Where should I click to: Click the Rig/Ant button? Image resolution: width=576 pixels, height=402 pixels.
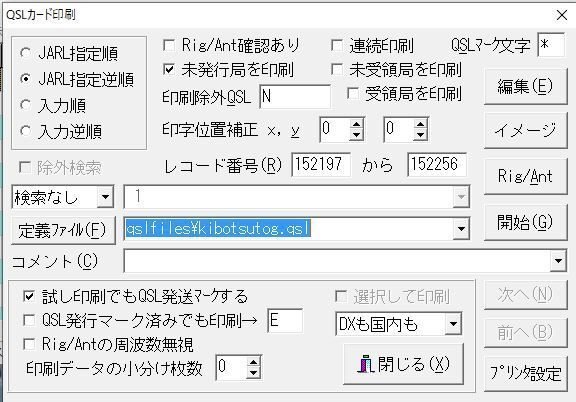click(x=525, y=176)
